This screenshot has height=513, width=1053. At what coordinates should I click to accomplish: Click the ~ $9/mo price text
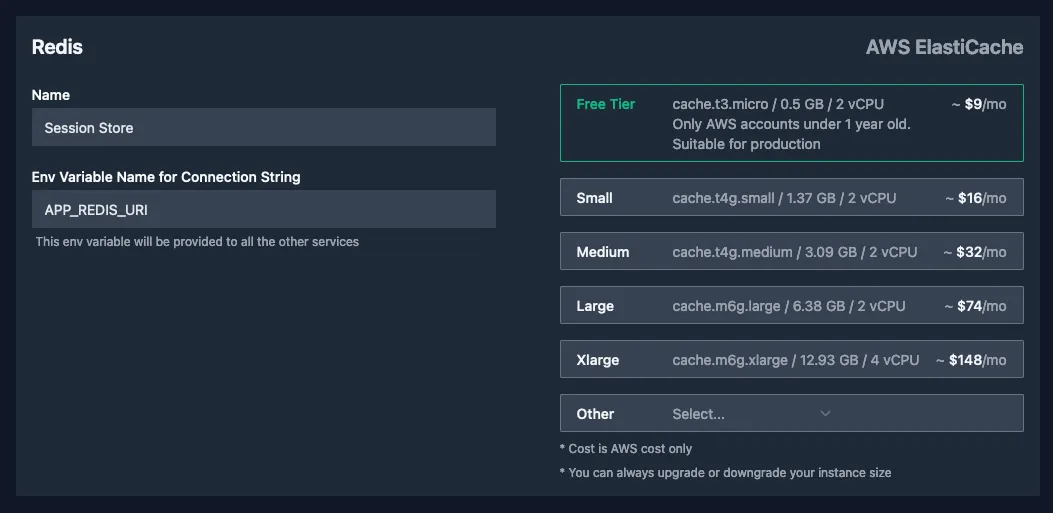pyautogui.click(x=978, y=104)
